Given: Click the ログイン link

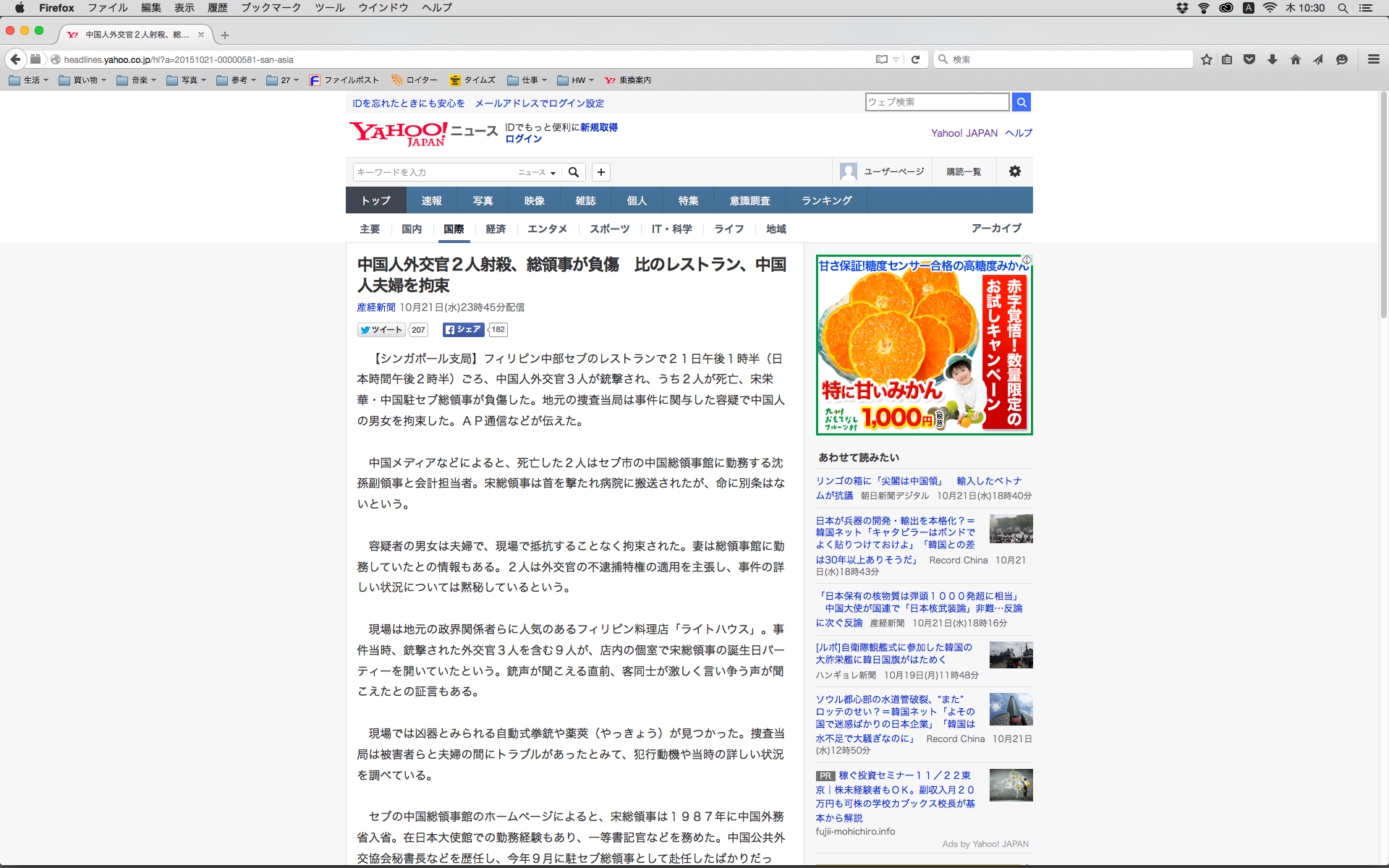Looking at the screenshot, I should [523, 139].
